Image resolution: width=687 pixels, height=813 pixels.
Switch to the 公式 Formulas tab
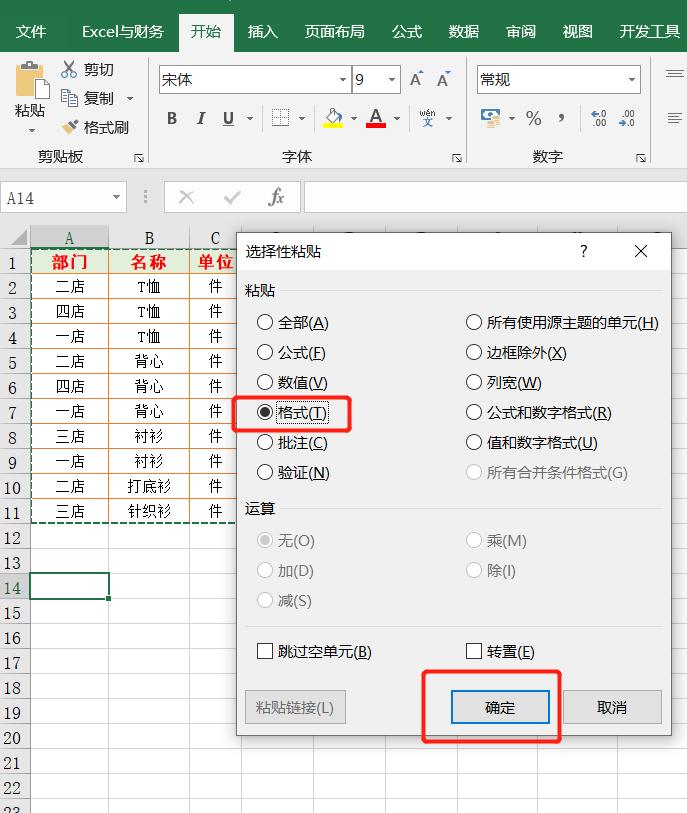point(407,32)
